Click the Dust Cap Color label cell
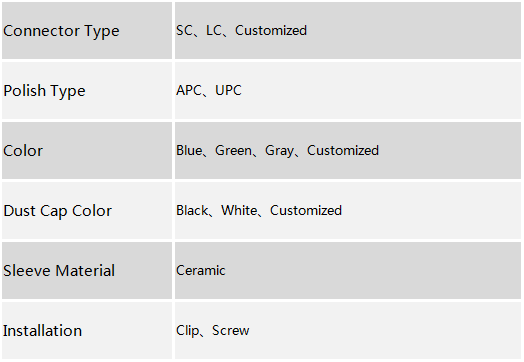 click(87, 211)
